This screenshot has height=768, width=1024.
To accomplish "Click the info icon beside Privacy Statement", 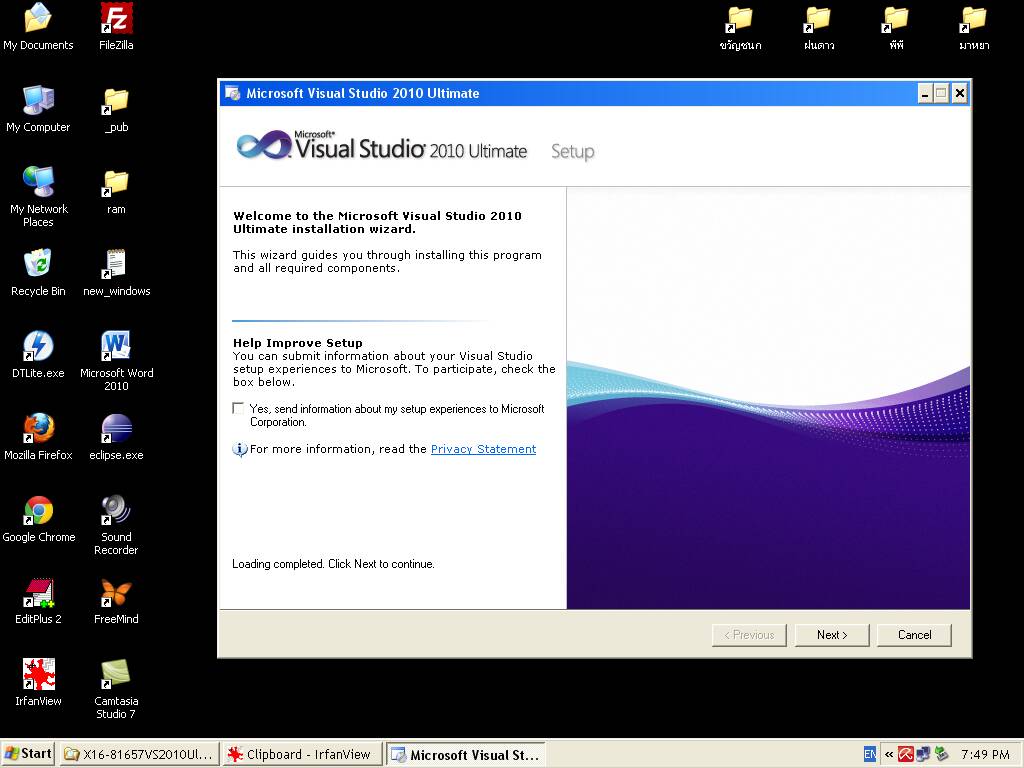I will (x=240, y=449).
